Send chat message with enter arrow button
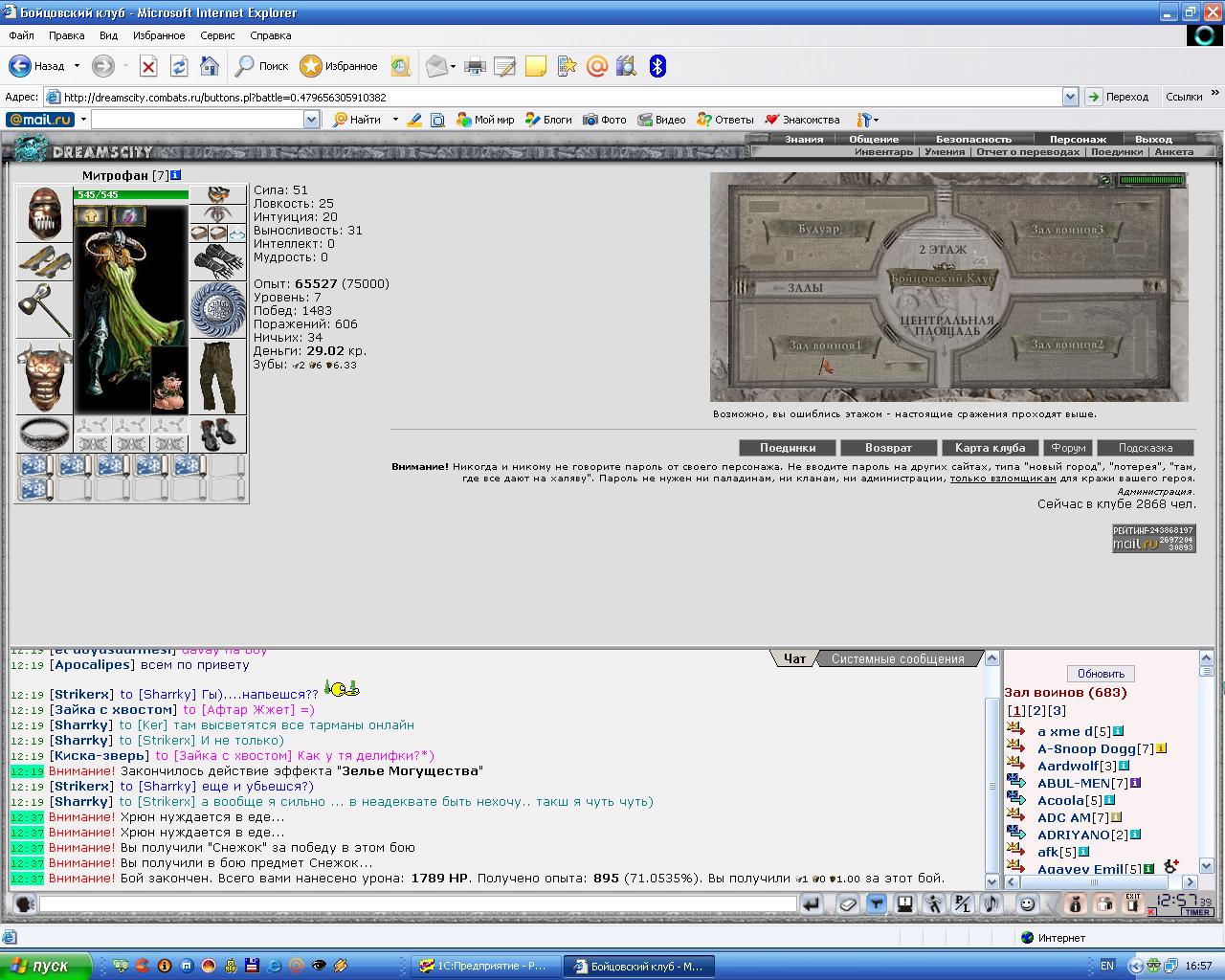The image size is (1225, 980). 812,903
